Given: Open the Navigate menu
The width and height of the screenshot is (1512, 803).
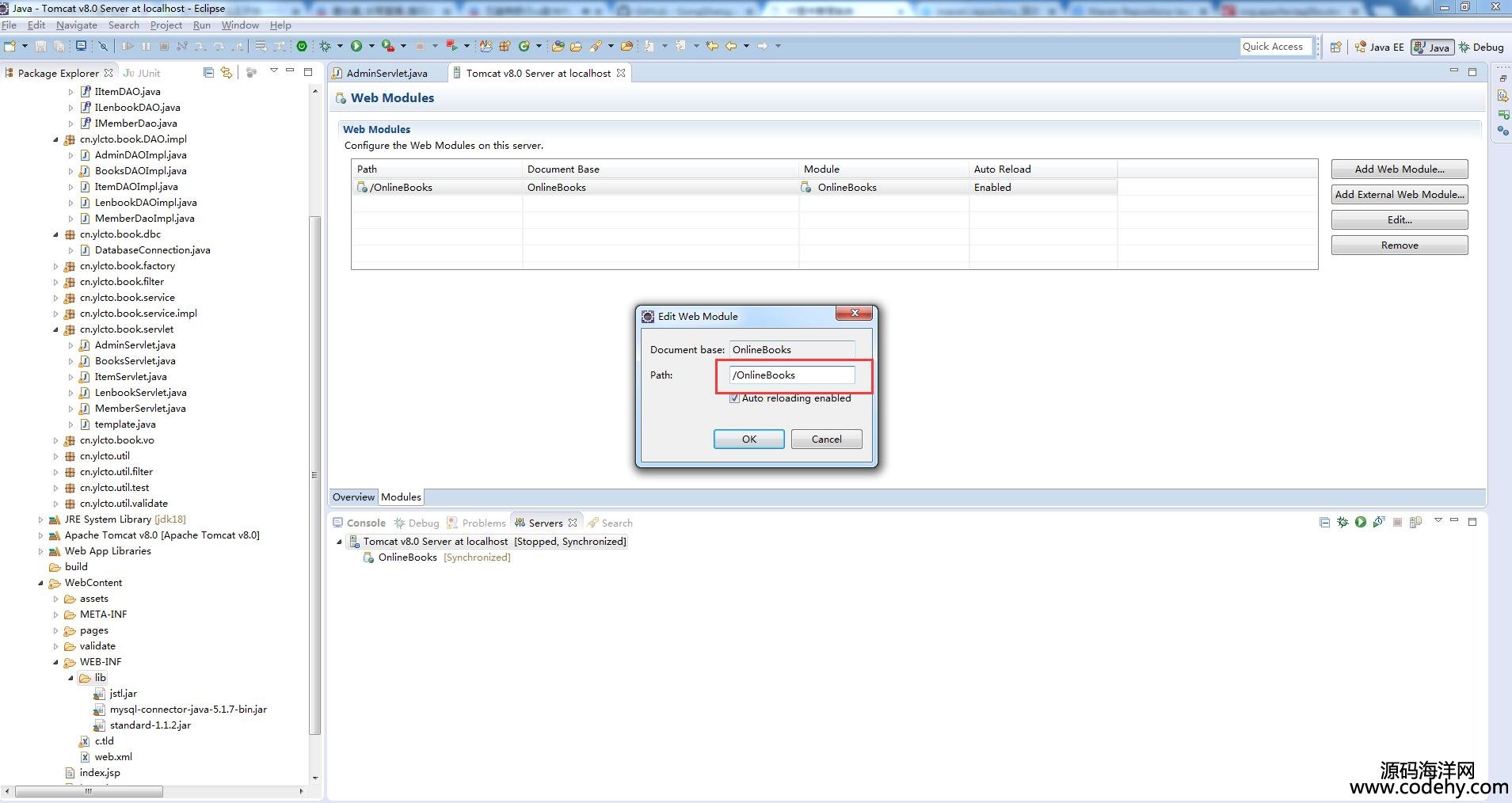Looking at the screenshot, I should (x=77, y=25).
